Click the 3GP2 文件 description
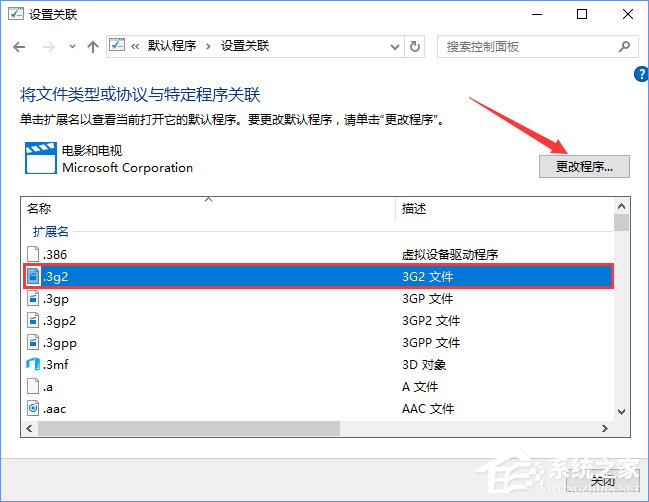Viewport: 649px width, 502px height. 431,320
